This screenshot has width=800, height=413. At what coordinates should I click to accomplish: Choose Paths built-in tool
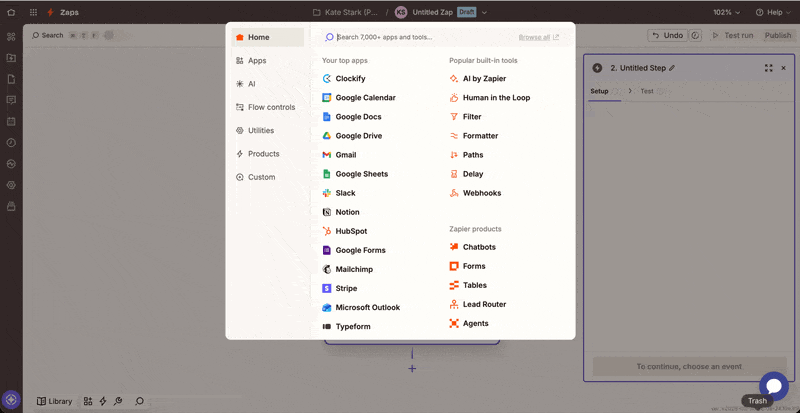click(x=472, y=155)
